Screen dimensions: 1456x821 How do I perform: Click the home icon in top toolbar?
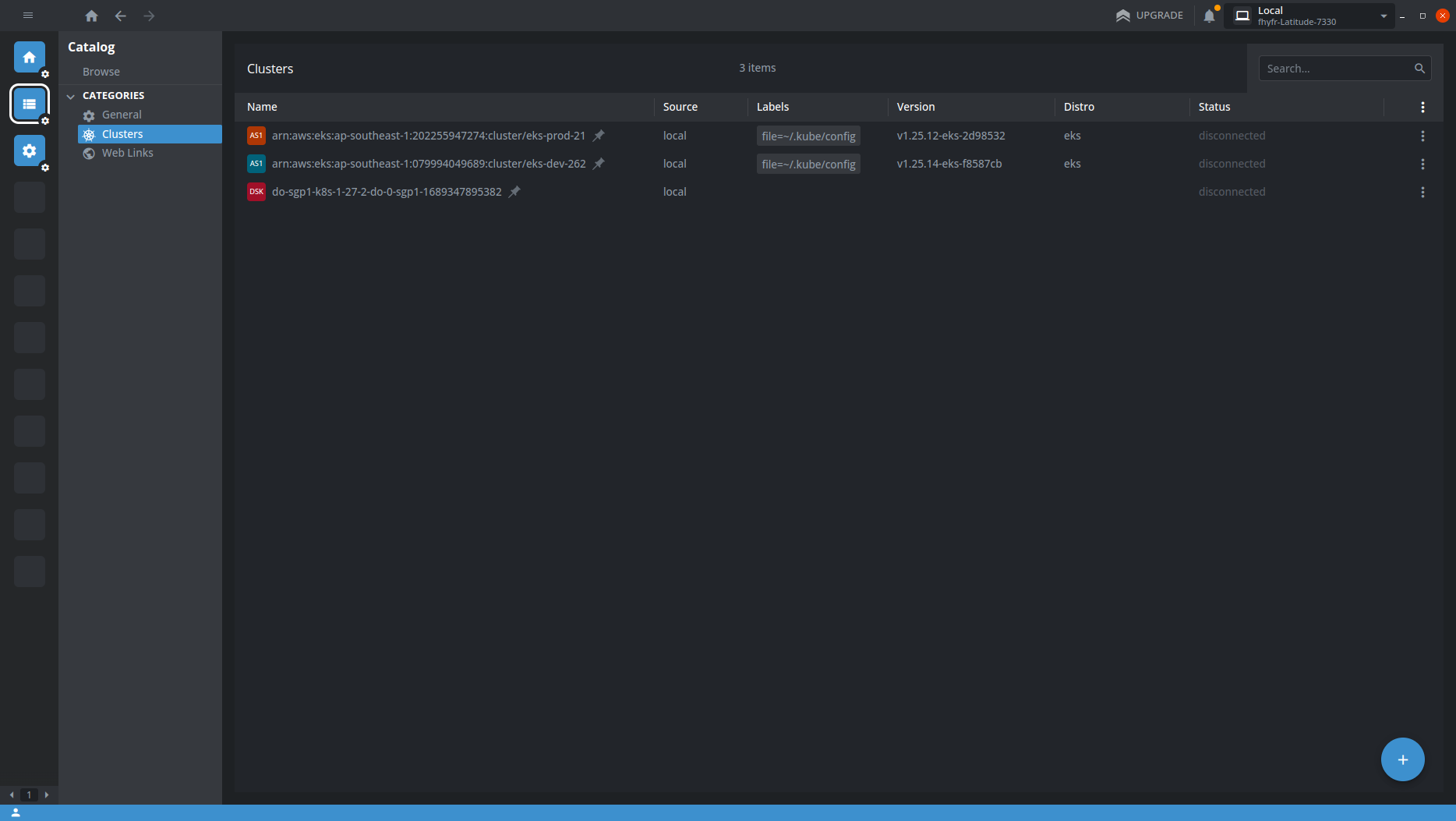[91, 16]
